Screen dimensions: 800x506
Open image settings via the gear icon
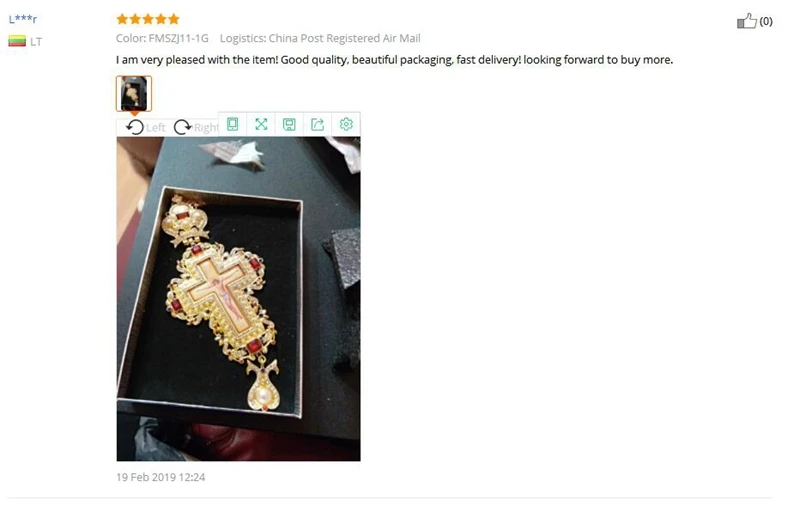(x=346, y=124)
